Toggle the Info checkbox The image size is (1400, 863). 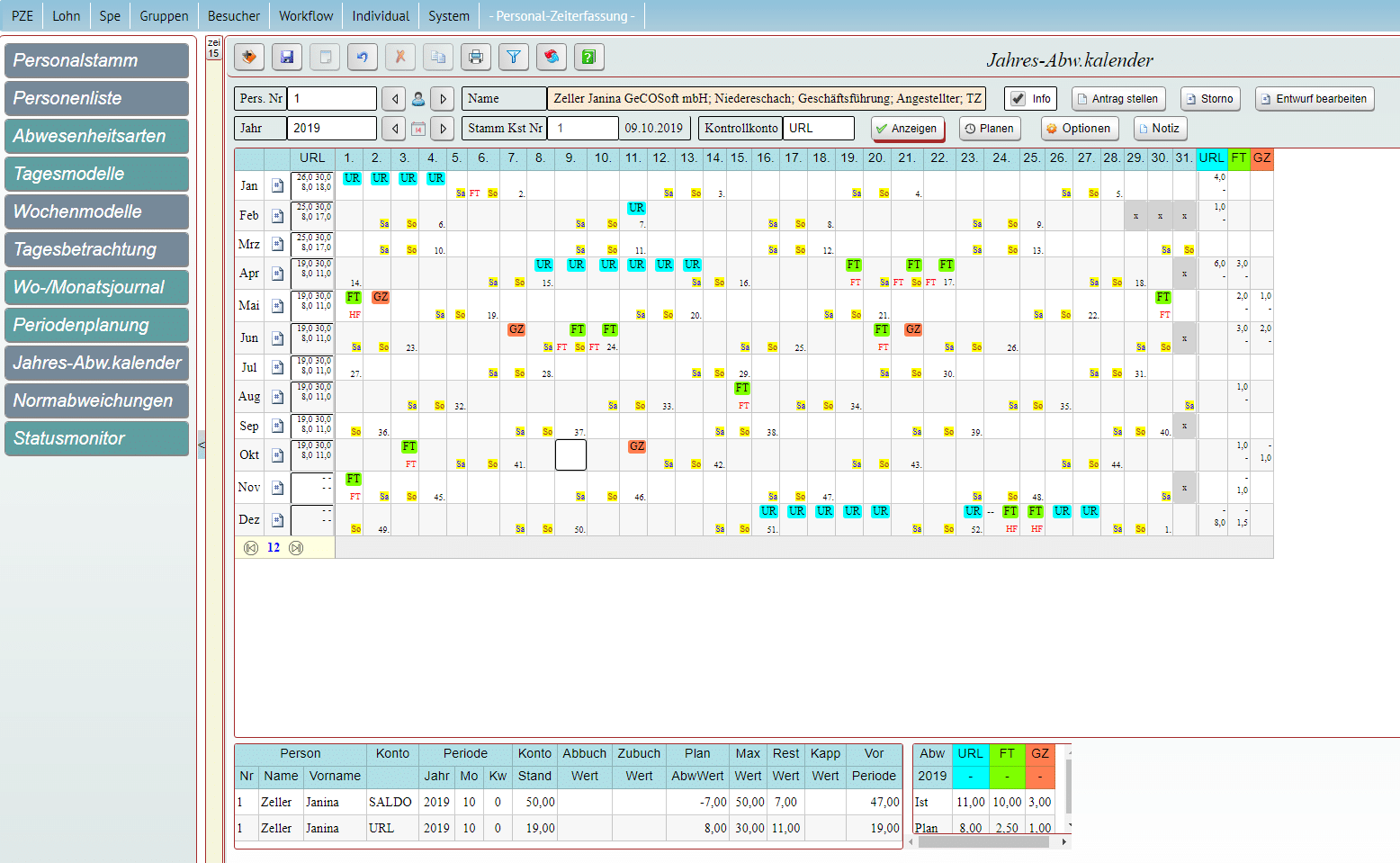click(x=1018, y=99)
